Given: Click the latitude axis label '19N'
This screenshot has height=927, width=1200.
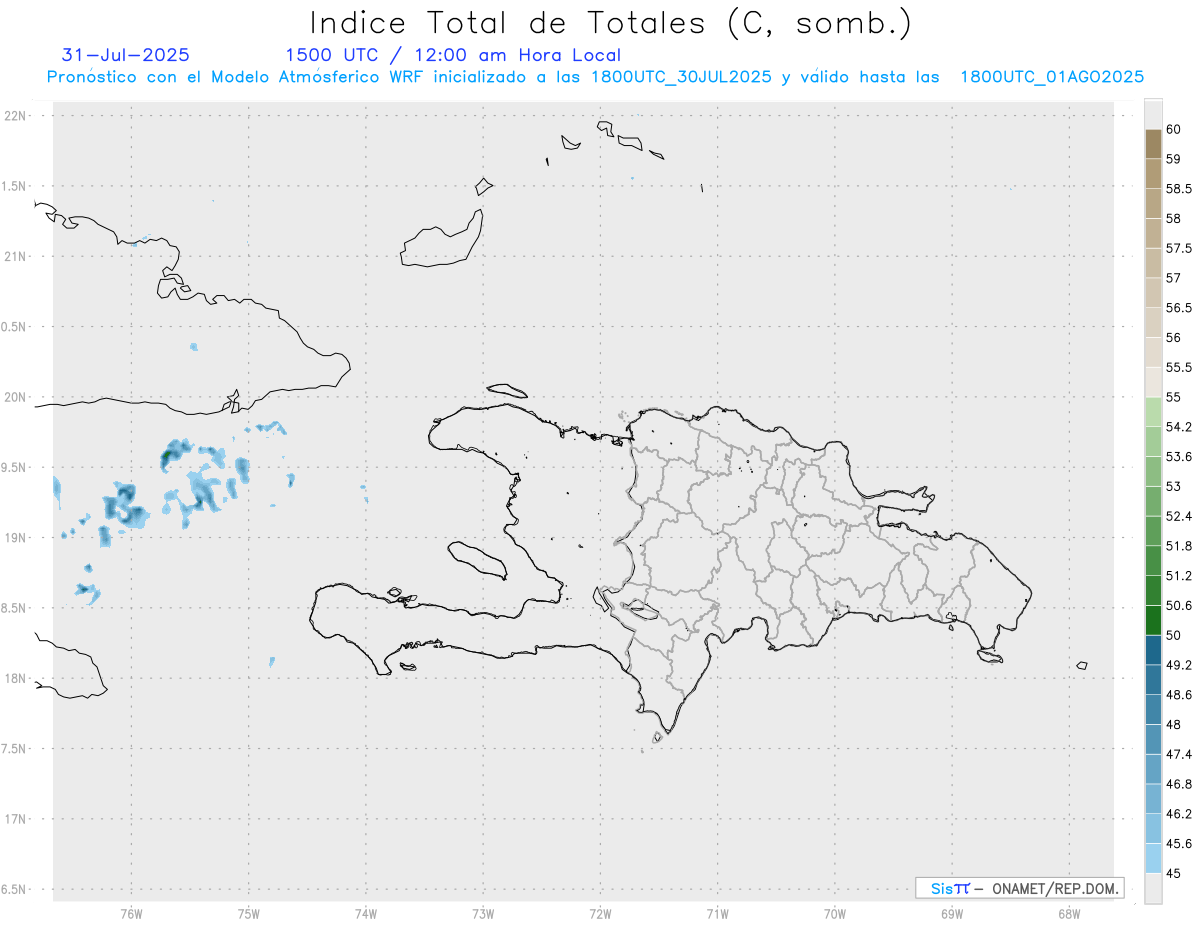Looking at the screenshot, I should coord(14,538).
